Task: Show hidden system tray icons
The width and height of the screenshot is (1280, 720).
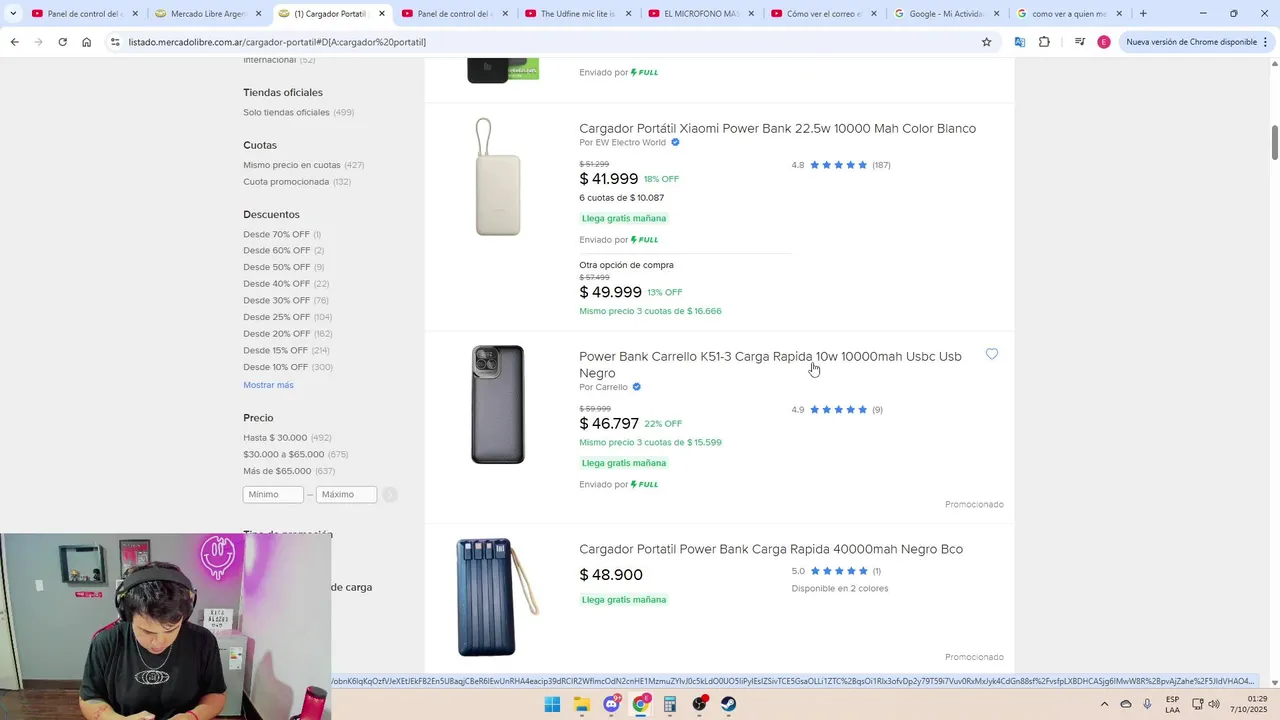Action: pyautogui.click(x=1104, y=704)
